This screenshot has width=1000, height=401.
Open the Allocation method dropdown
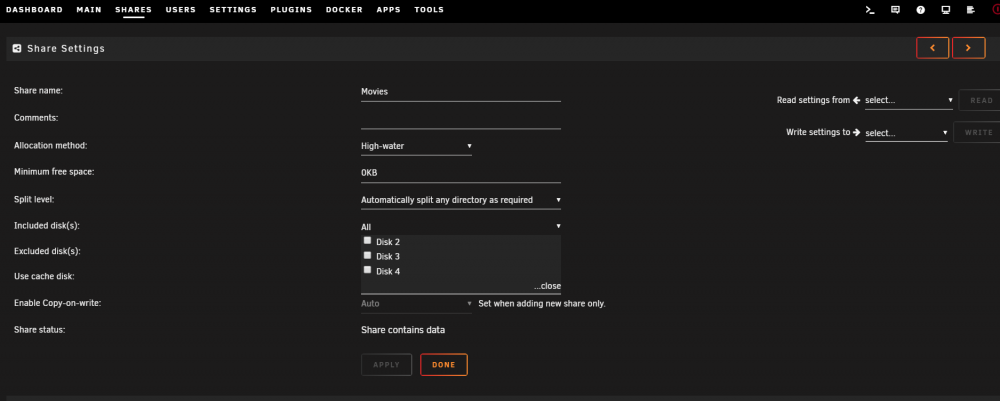(x=416, y=147)
